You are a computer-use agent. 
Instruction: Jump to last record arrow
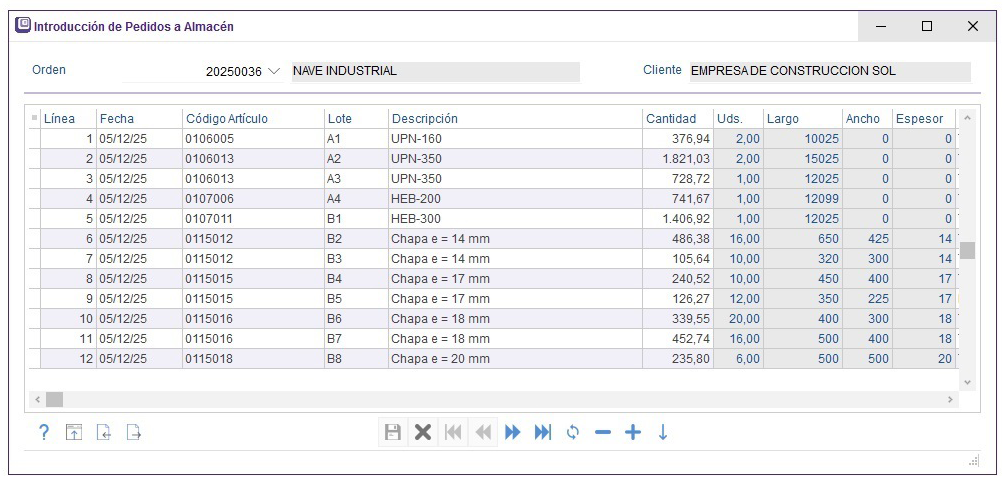[543, 433]
